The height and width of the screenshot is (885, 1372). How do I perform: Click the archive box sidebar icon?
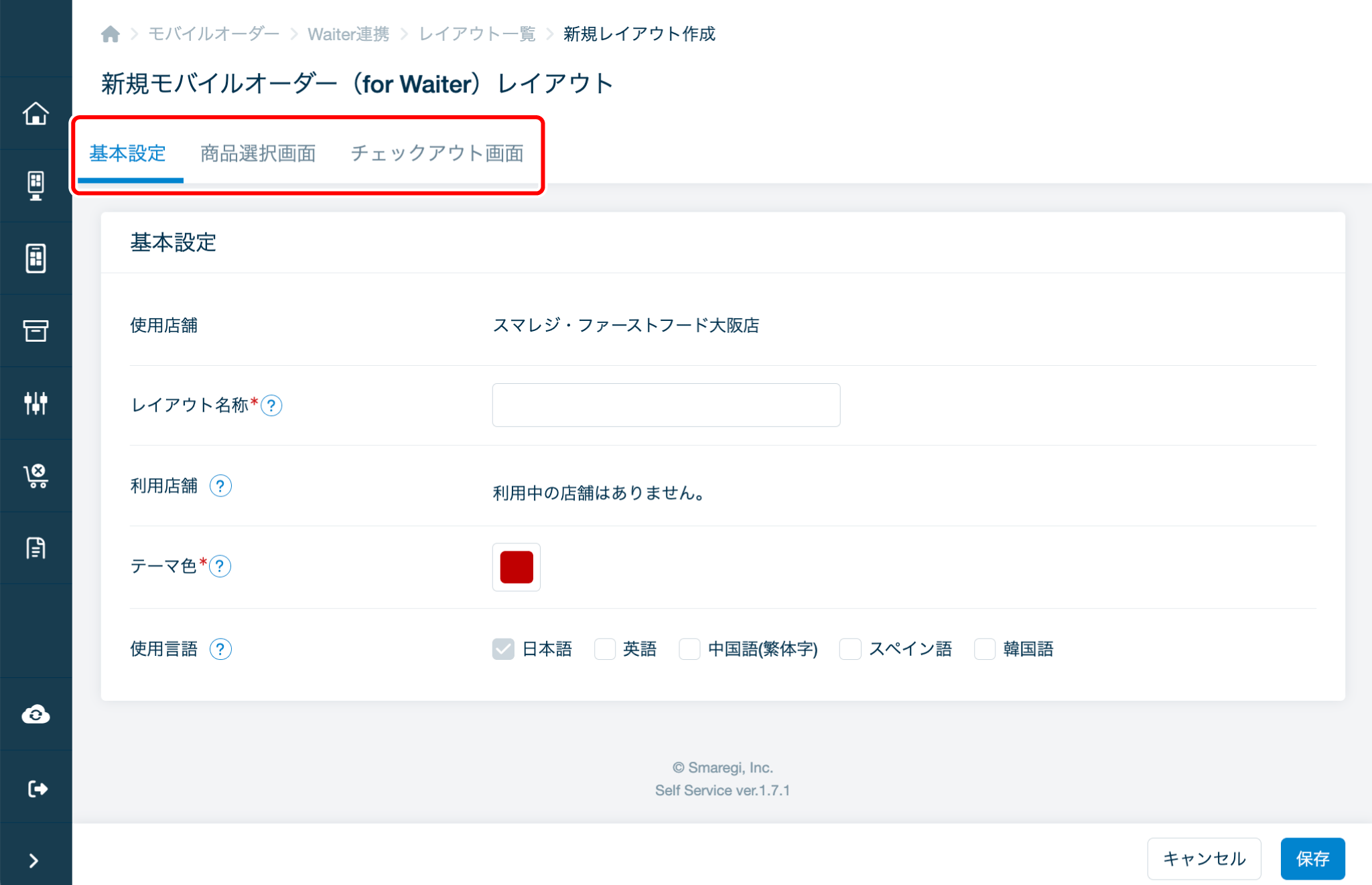pyautogui.click(x=36, y=330)
